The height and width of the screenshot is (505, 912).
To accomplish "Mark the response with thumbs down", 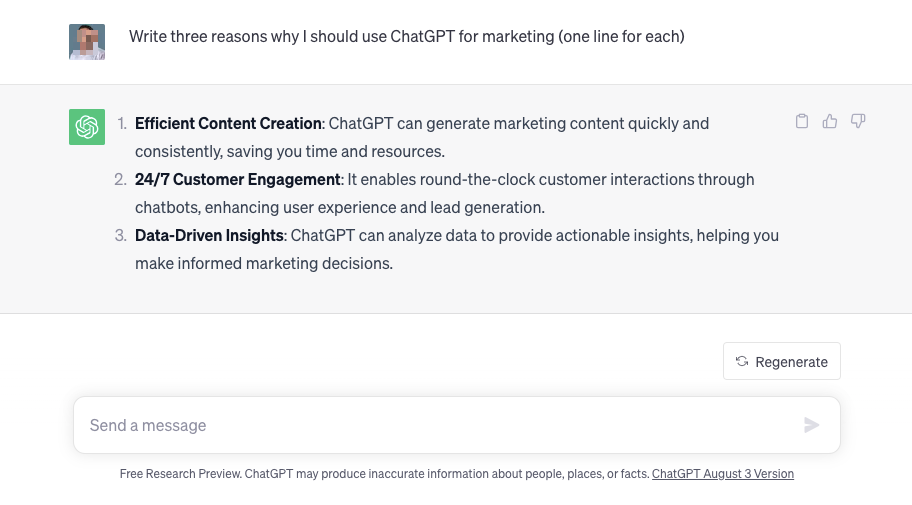I will click(858, 121).
